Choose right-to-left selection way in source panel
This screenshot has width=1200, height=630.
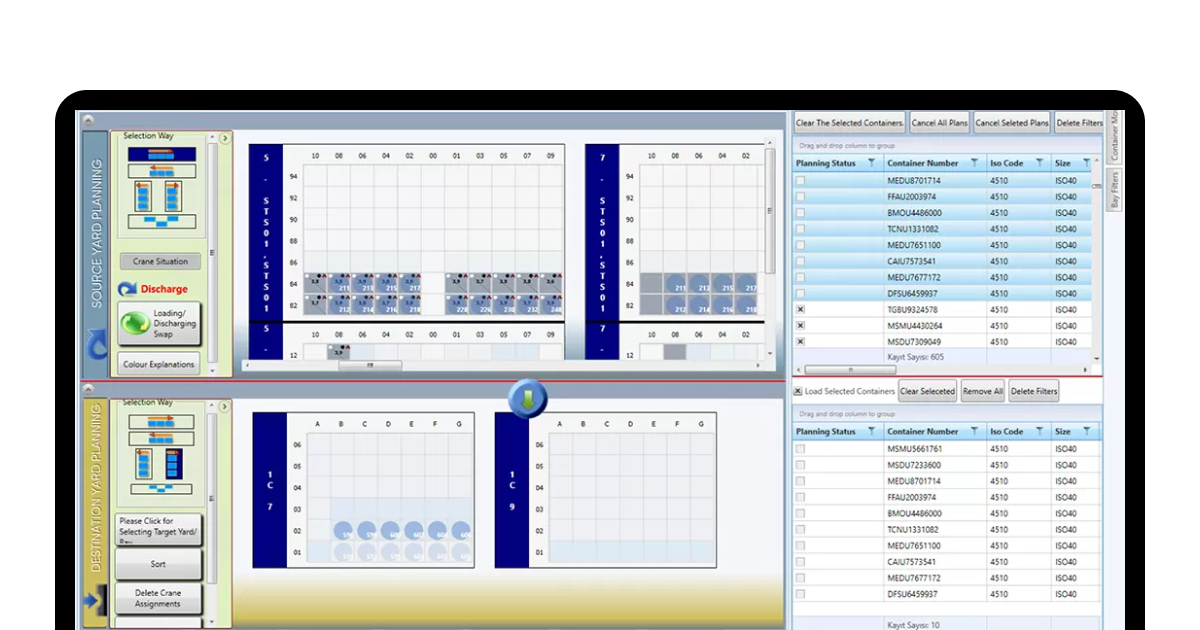tap(160, 171)
